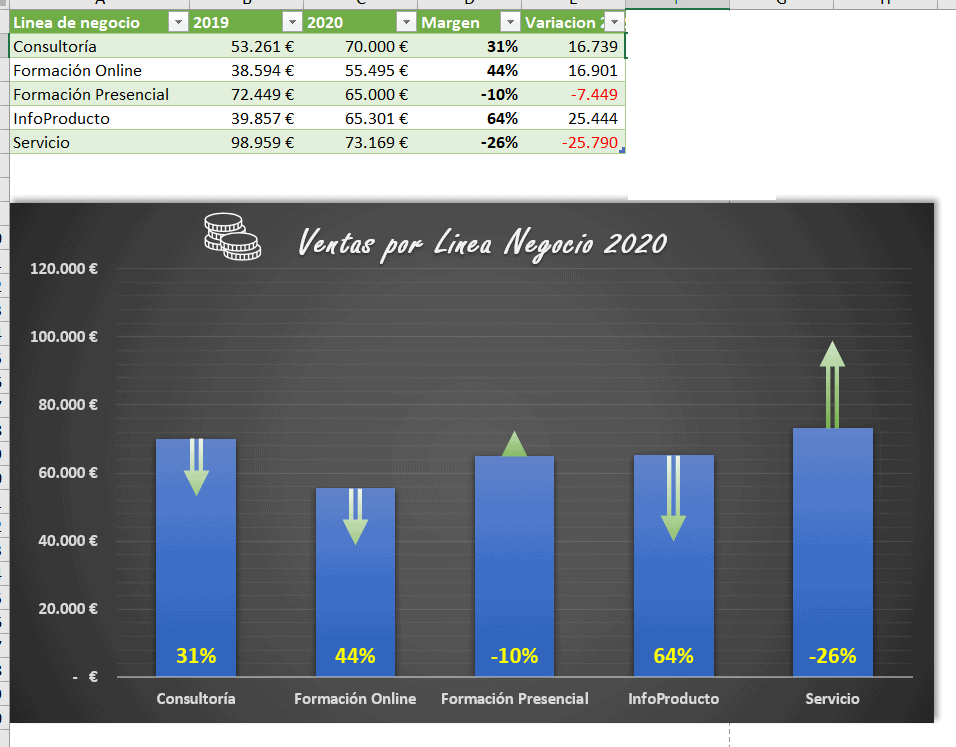The width and height of the screenshot is (956, 747).
Task: Click the table resize handle at bottom-right corner
Action: (x=622, y=150)
